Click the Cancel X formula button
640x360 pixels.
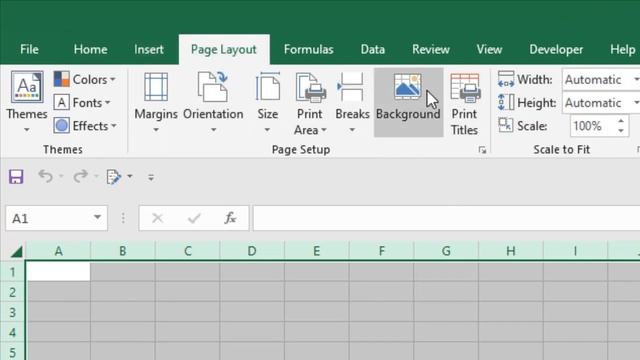[158, 218]
